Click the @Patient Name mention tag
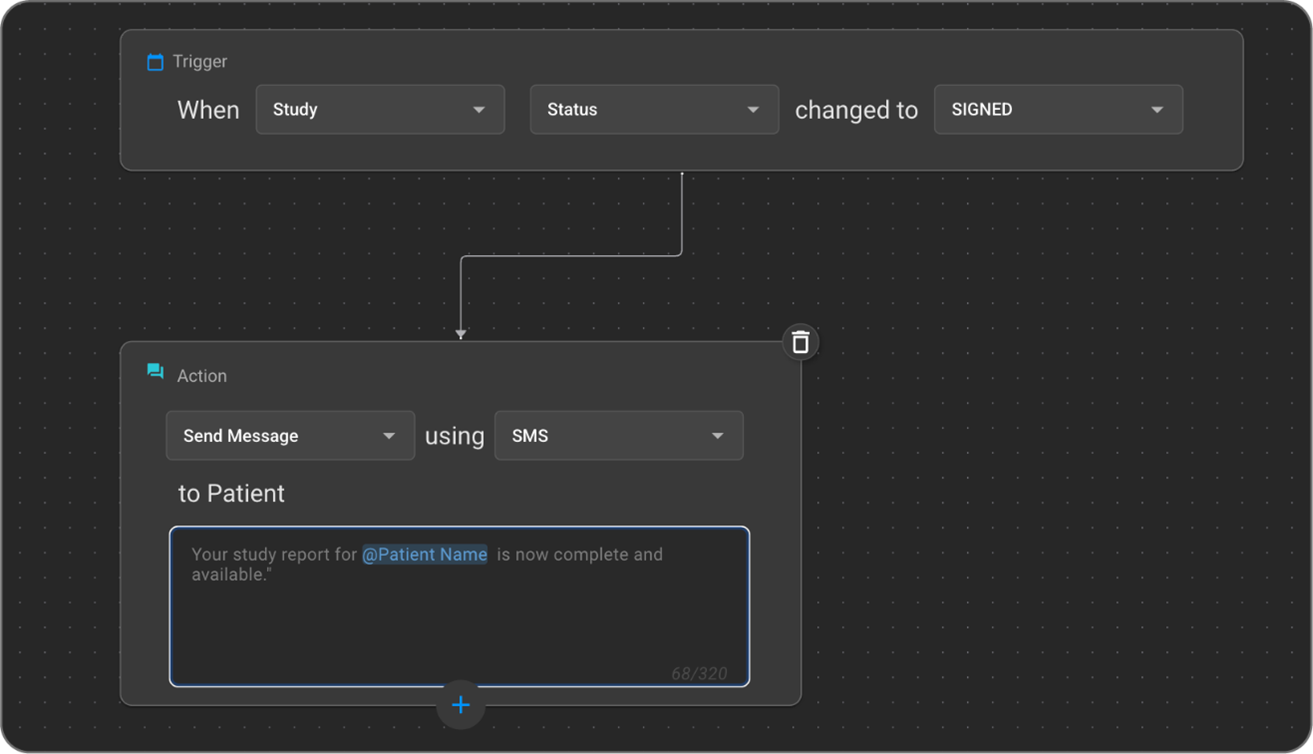 (424, 554)
